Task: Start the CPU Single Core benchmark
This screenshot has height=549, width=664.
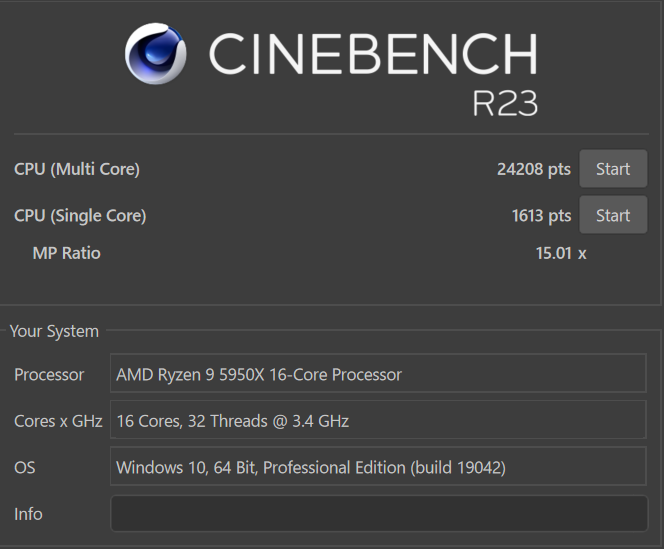Action: pyautogui.click(x=613, y=215)
